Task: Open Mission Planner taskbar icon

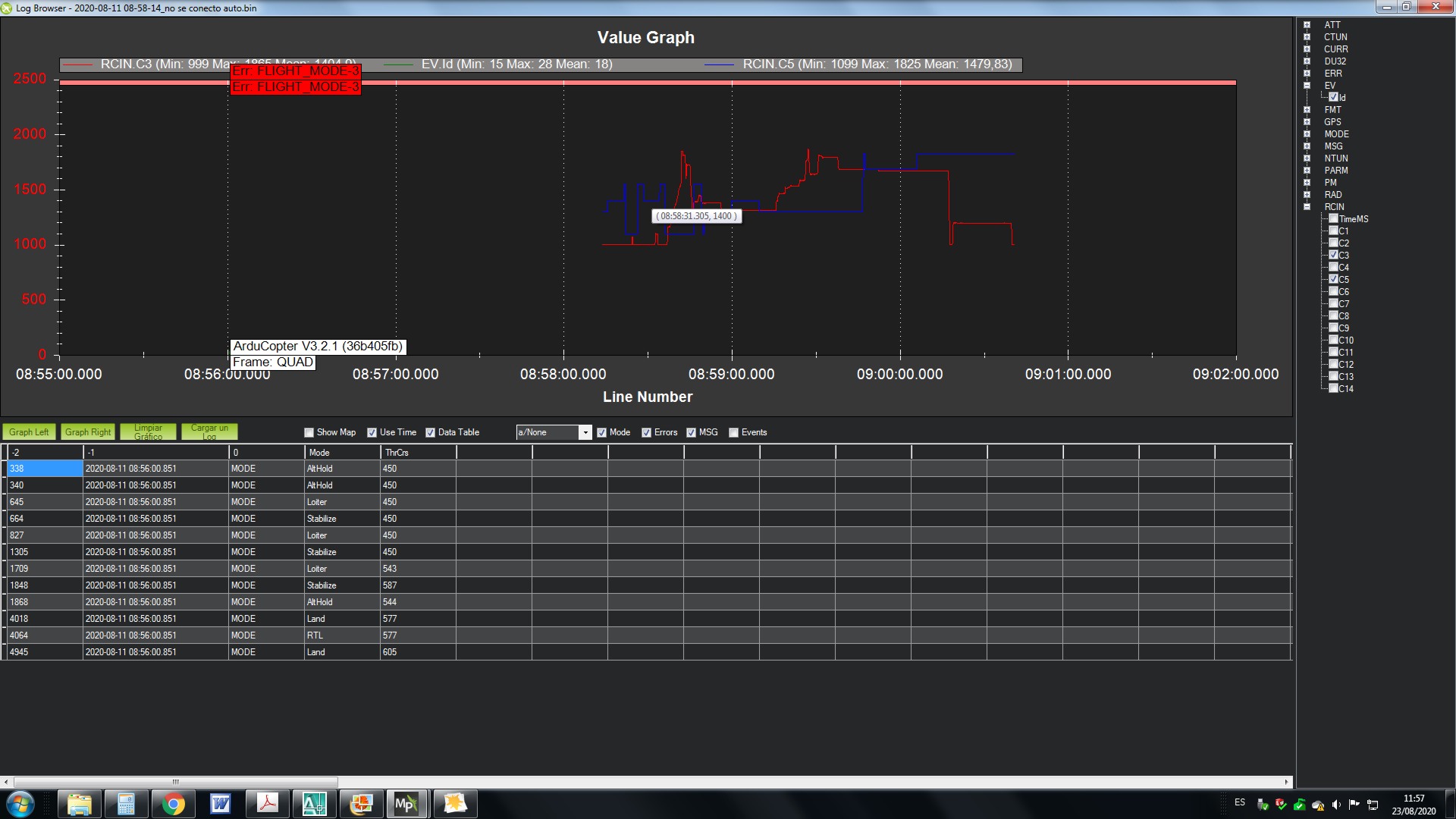Action: (405, 804)
